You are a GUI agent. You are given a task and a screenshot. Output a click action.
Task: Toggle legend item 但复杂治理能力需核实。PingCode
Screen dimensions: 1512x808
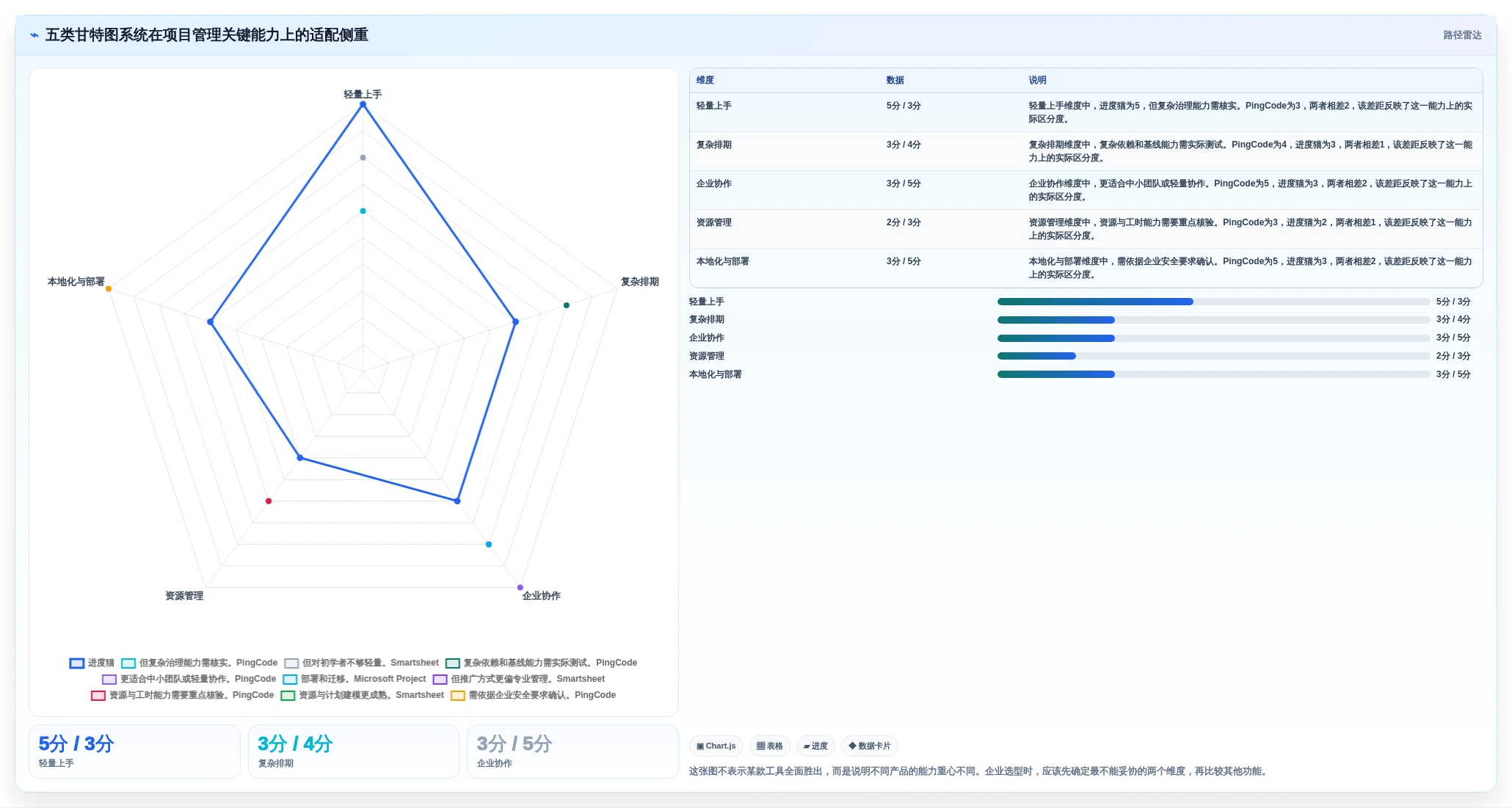[199, 663]
